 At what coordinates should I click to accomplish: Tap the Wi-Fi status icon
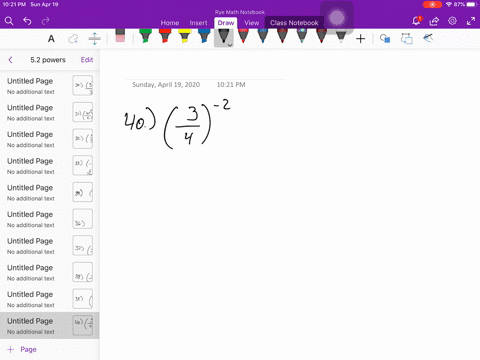[449, 4]
